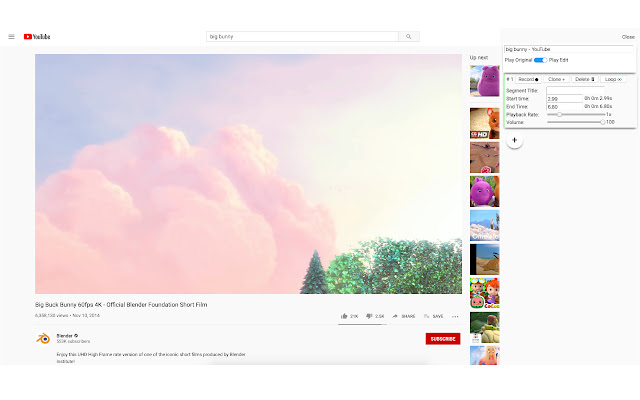Click the Blender channel name

64,336
